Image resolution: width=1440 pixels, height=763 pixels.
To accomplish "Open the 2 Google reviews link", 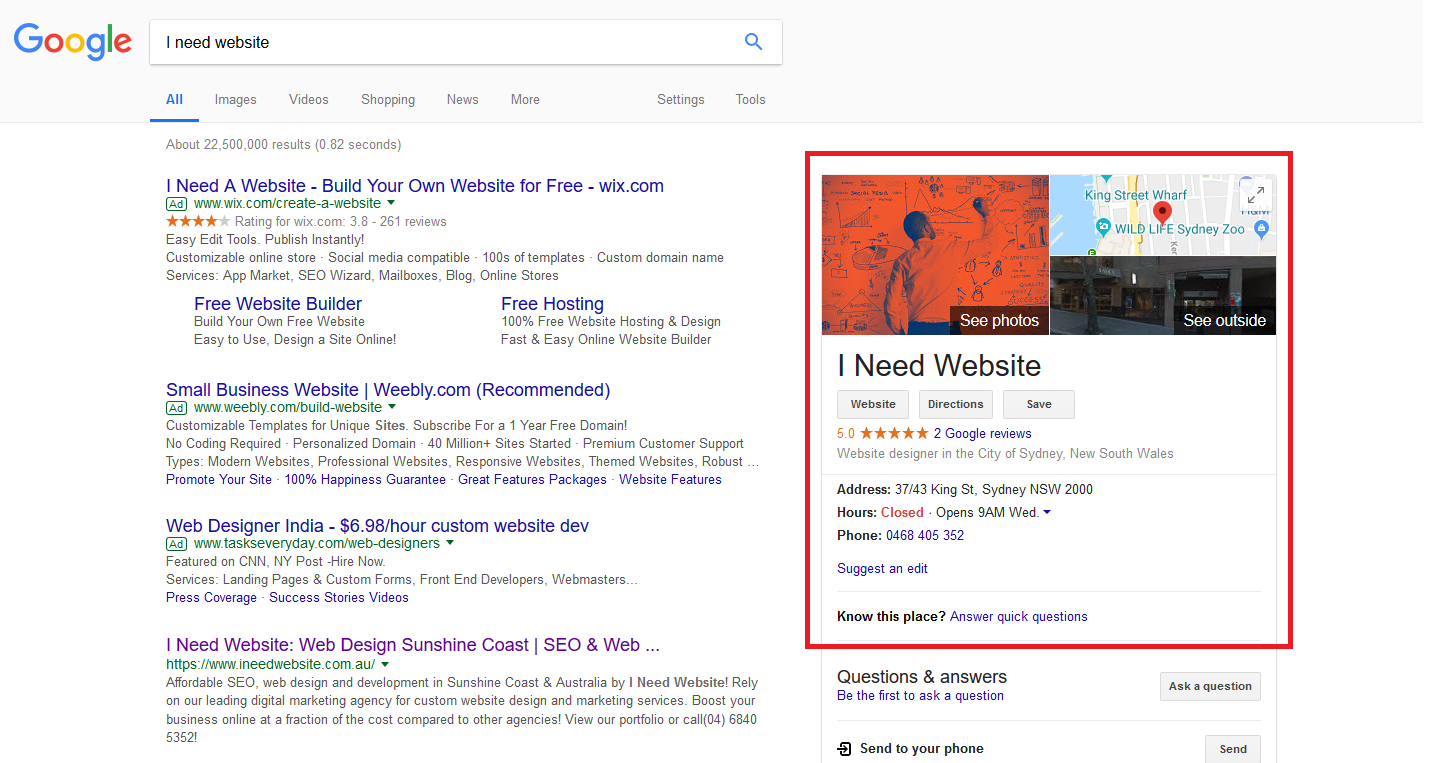I will (982, 434).
